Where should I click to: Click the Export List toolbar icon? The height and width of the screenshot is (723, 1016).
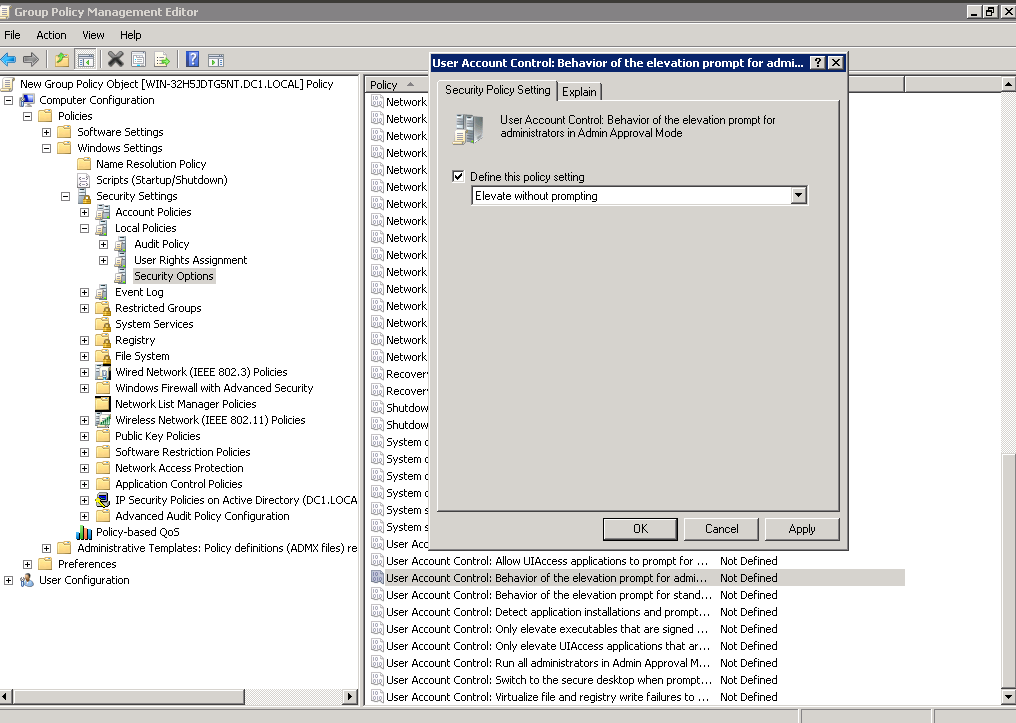pyautogui.click(x=162, y=59)
